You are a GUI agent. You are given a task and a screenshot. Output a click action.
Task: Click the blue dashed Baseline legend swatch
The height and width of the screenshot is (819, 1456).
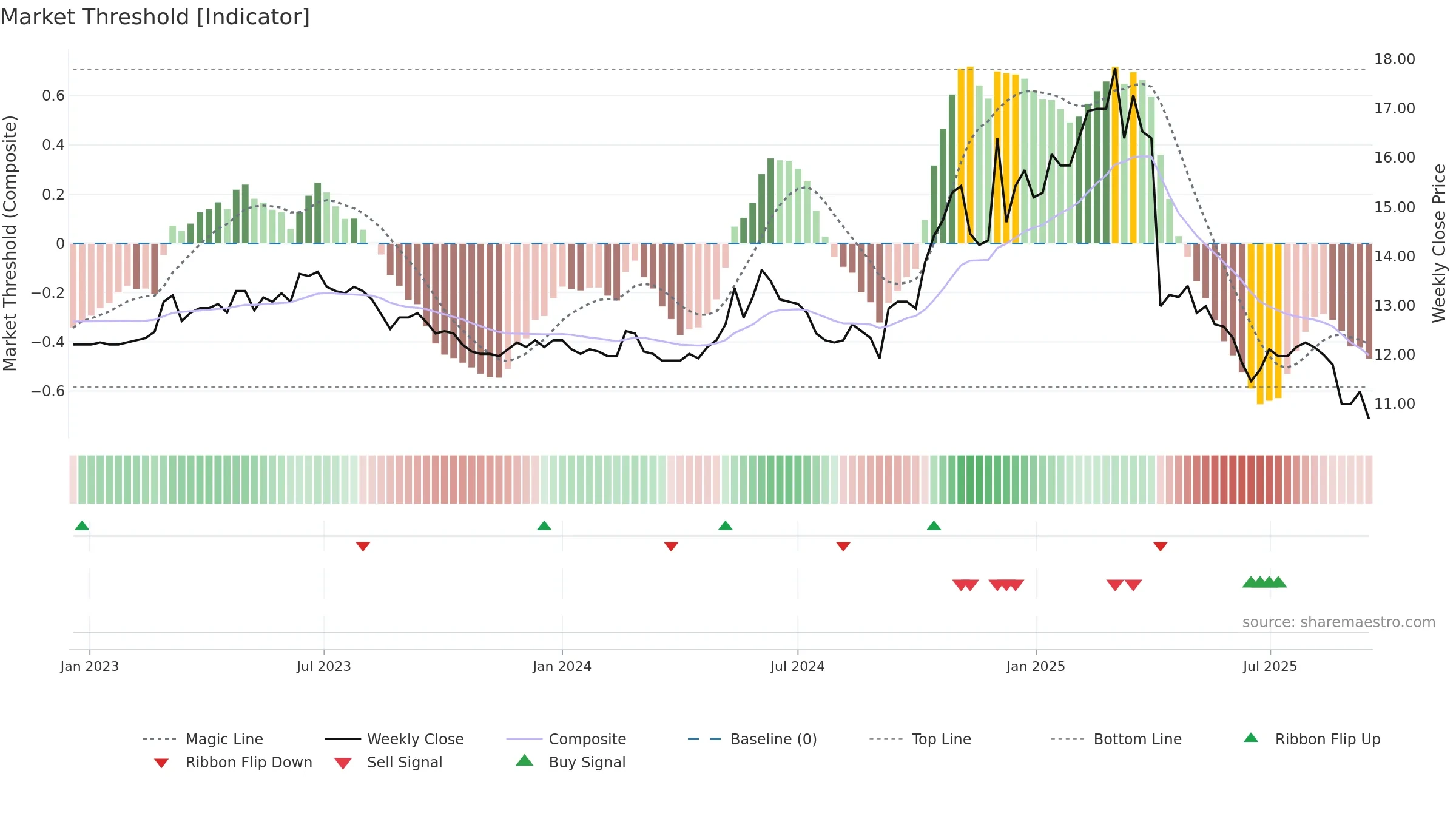coord(704,739)
